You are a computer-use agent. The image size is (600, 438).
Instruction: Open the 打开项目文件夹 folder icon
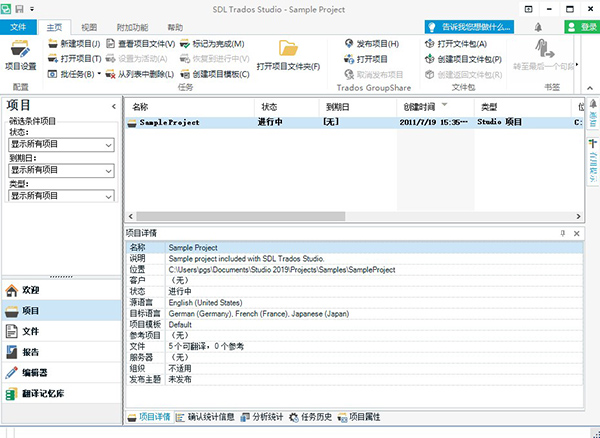click(288, 54)
